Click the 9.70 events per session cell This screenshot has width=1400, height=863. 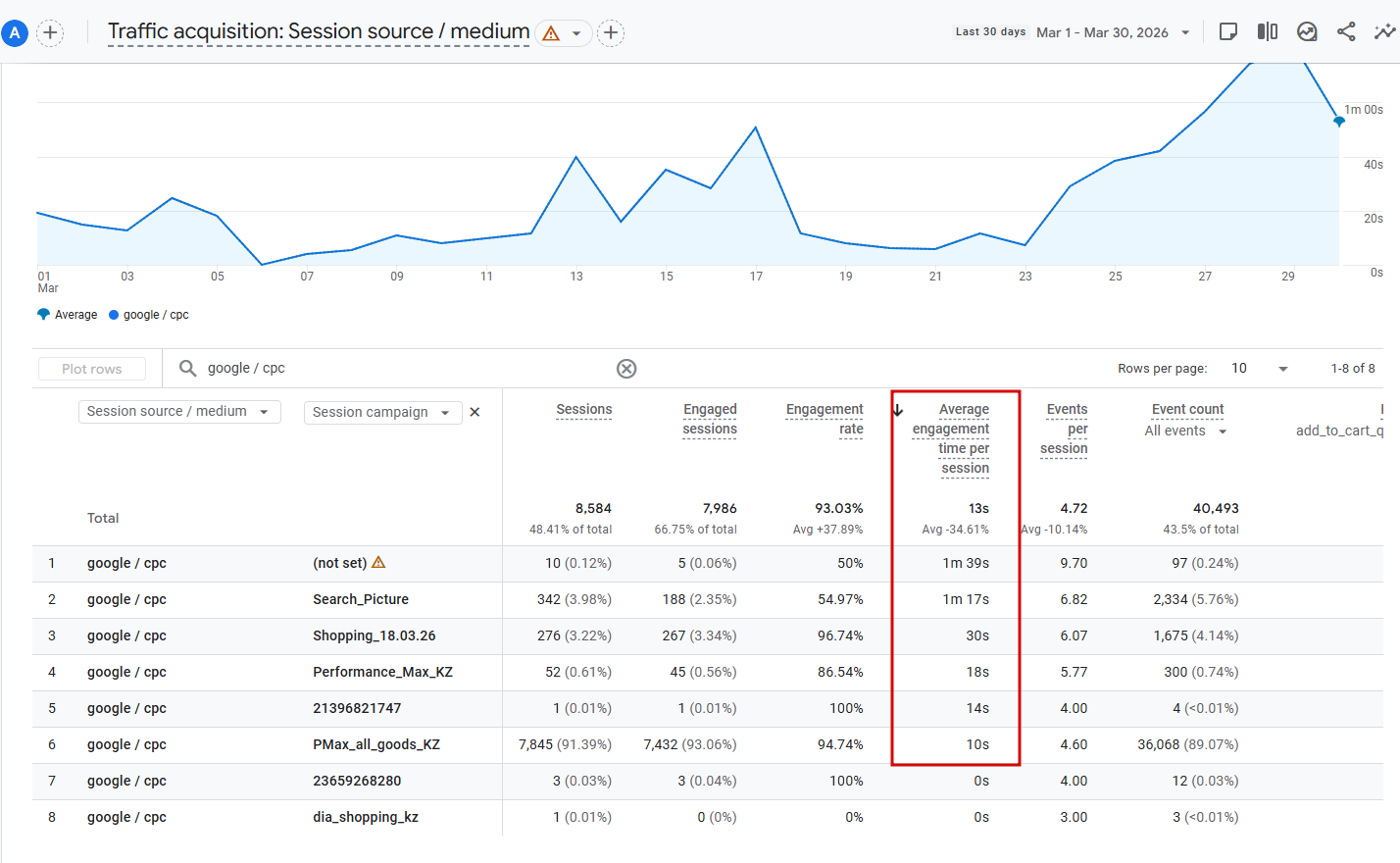click(1074, 564)
